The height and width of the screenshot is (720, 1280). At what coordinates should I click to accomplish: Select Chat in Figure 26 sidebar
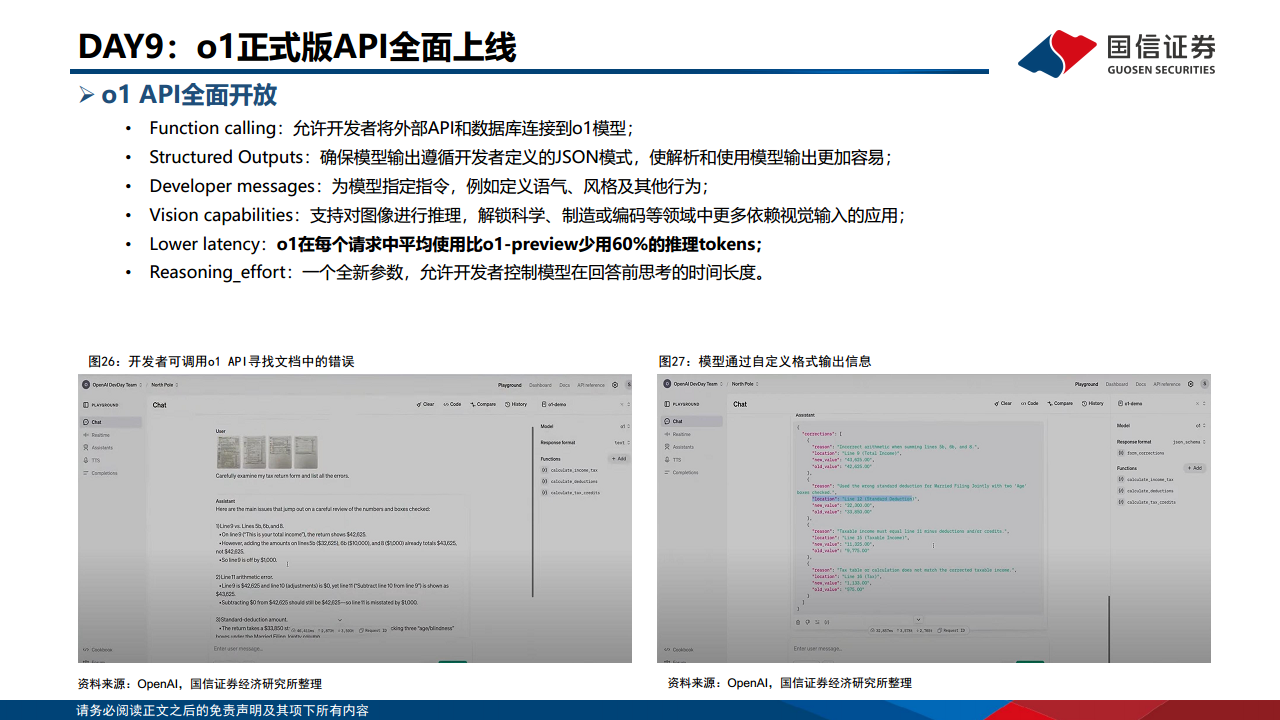click(111, 422)
